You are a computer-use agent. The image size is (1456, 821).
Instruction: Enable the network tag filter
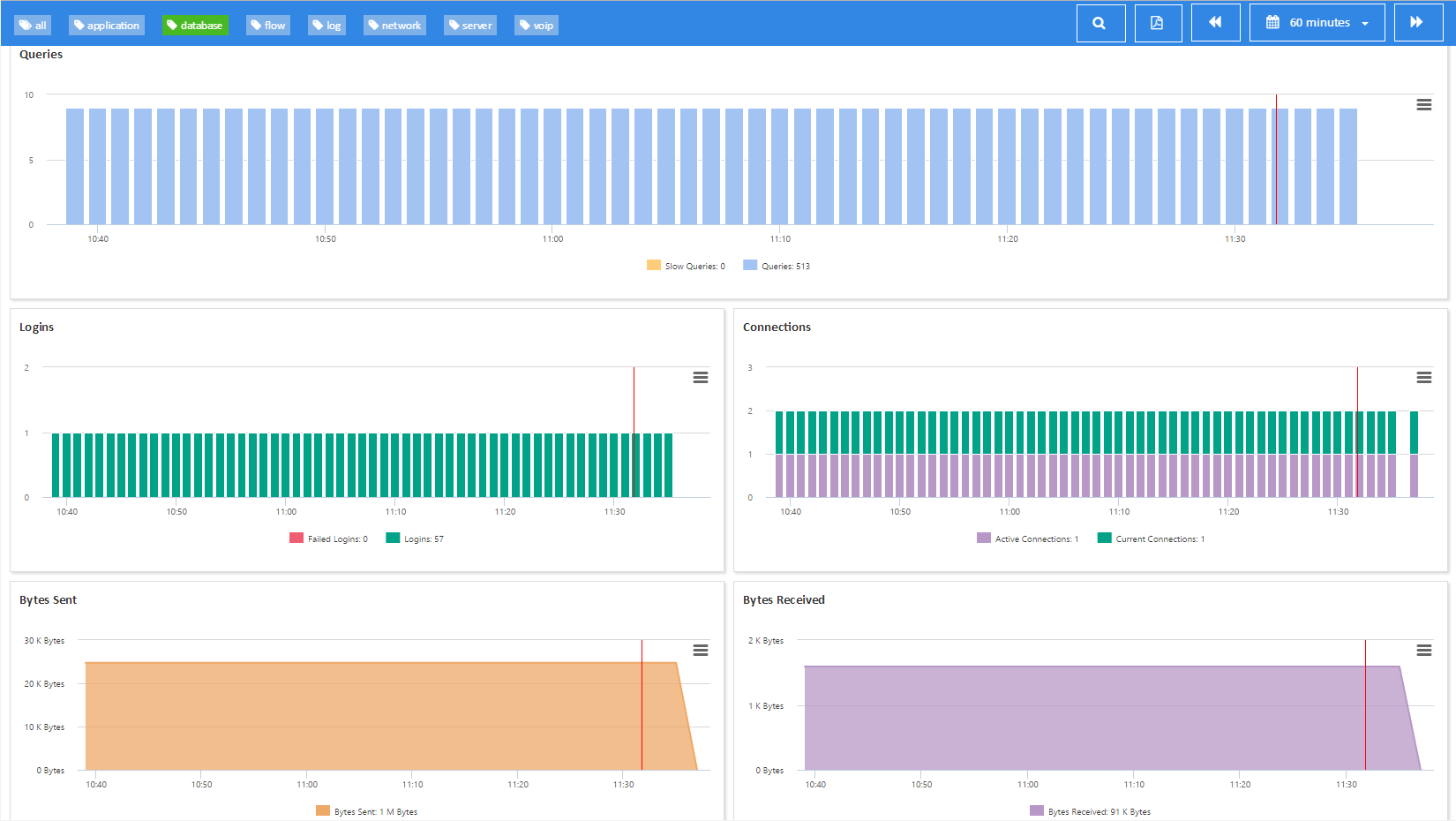(x=394, y=25)
